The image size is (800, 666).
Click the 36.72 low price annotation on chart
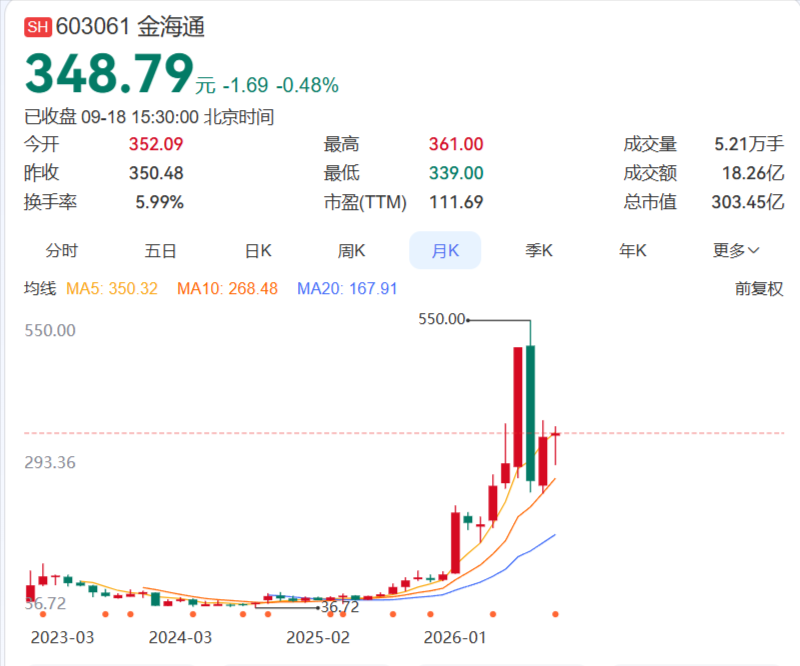tap(340, 607)
